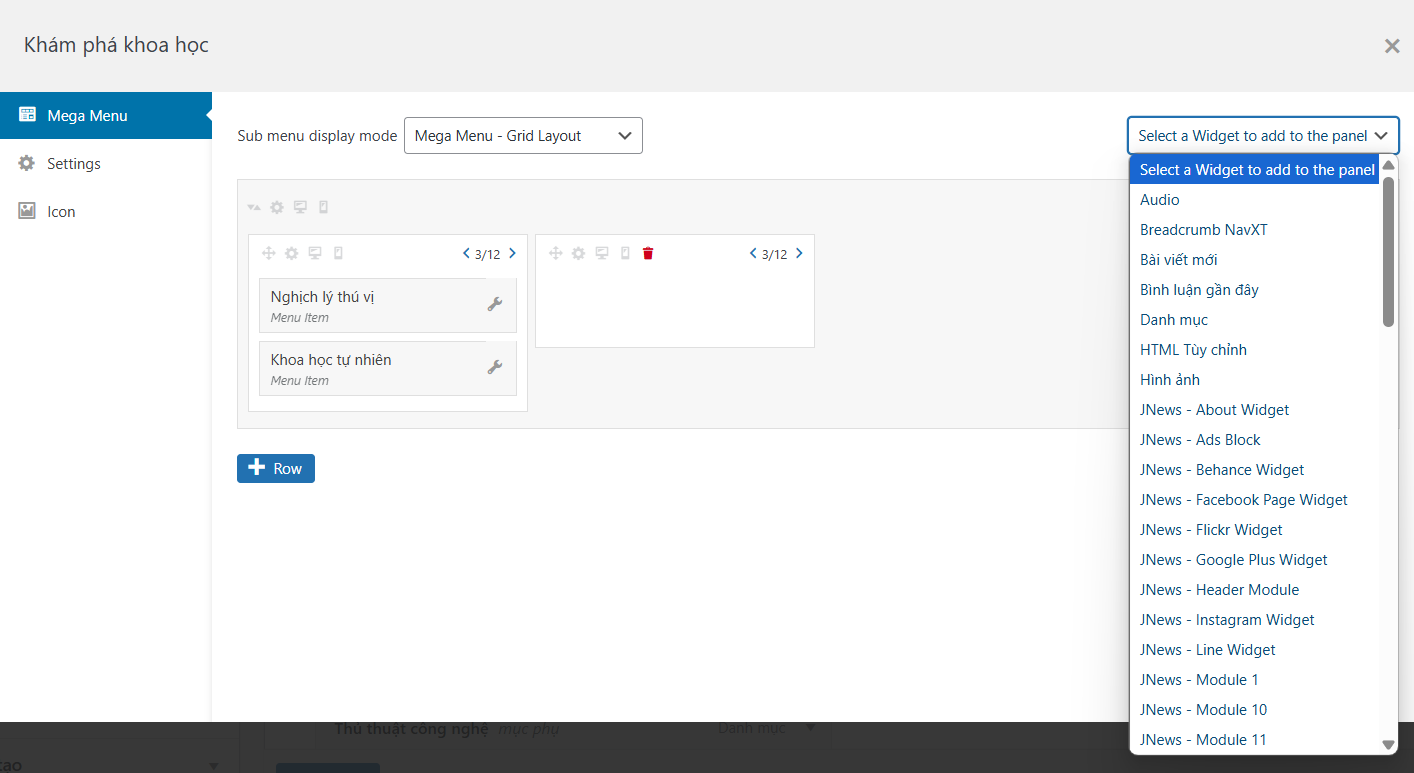
Task: Click the move handle of the first column
Action: 268,254
